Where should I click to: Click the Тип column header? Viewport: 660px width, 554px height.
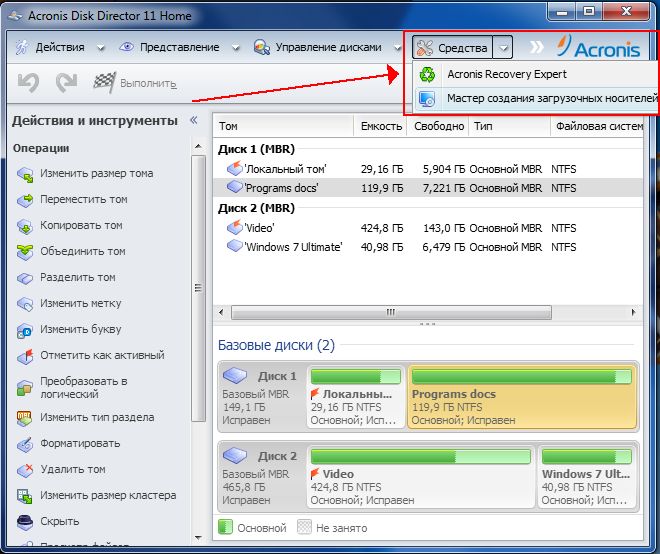tap(509, 126)
